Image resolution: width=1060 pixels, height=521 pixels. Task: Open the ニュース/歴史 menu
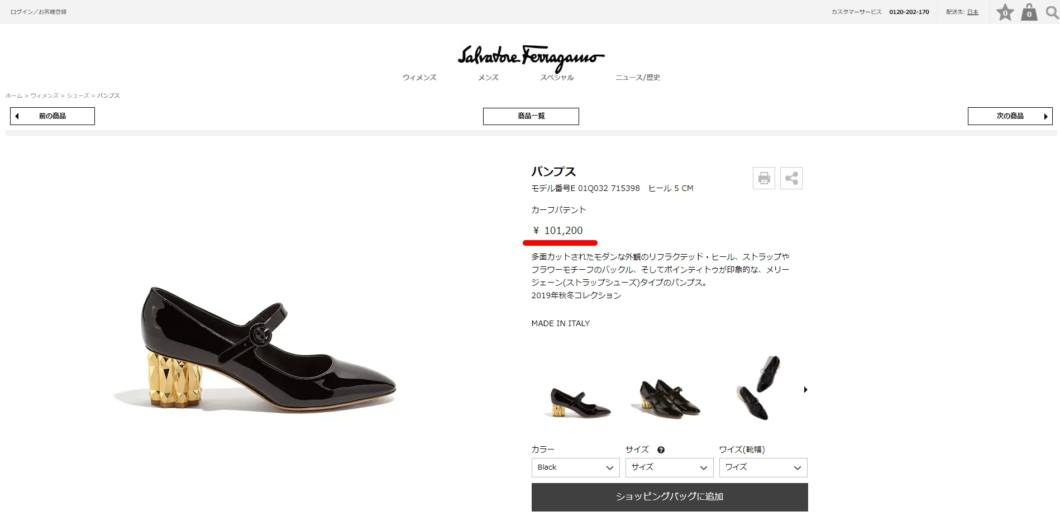coord(637,78)
